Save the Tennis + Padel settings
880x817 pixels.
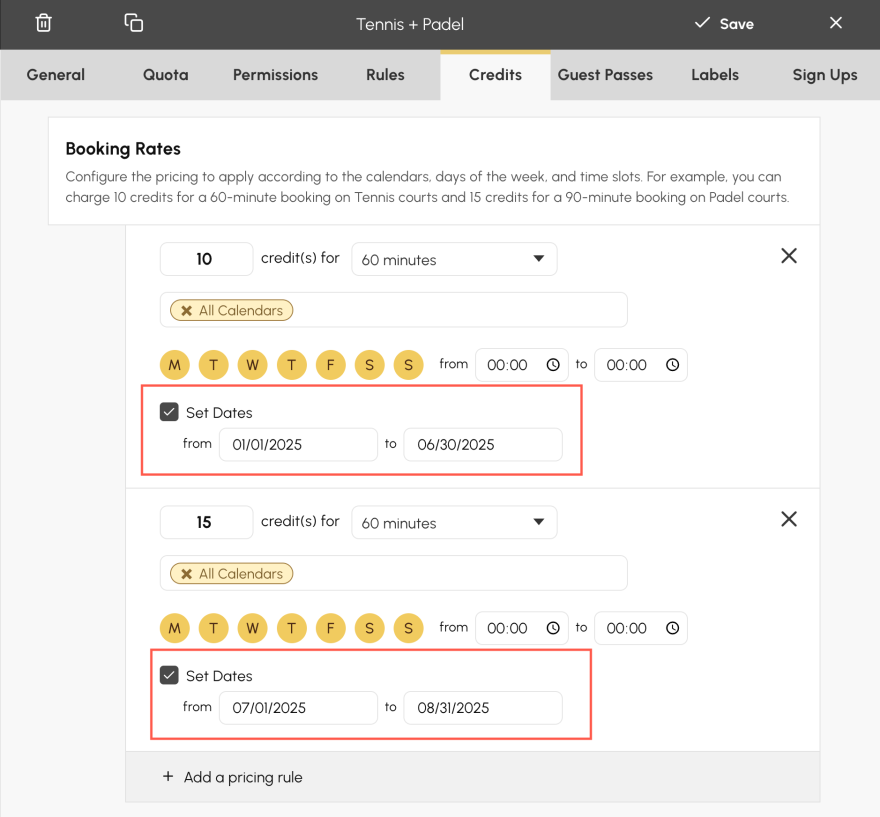tap(724, 24)
